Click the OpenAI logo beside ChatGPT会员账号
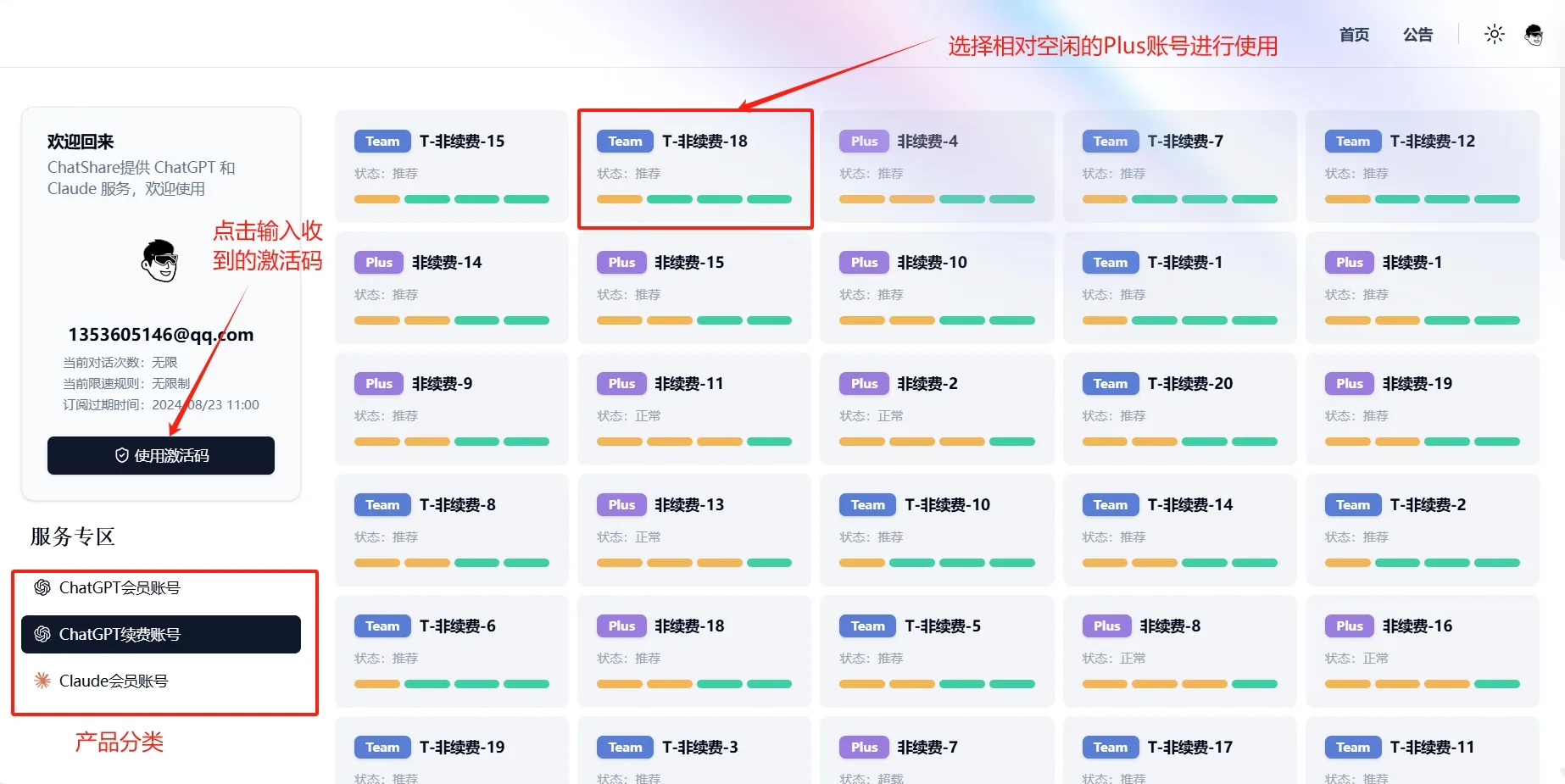This screenshot has width=1565, height=784. tap(42, 587)
